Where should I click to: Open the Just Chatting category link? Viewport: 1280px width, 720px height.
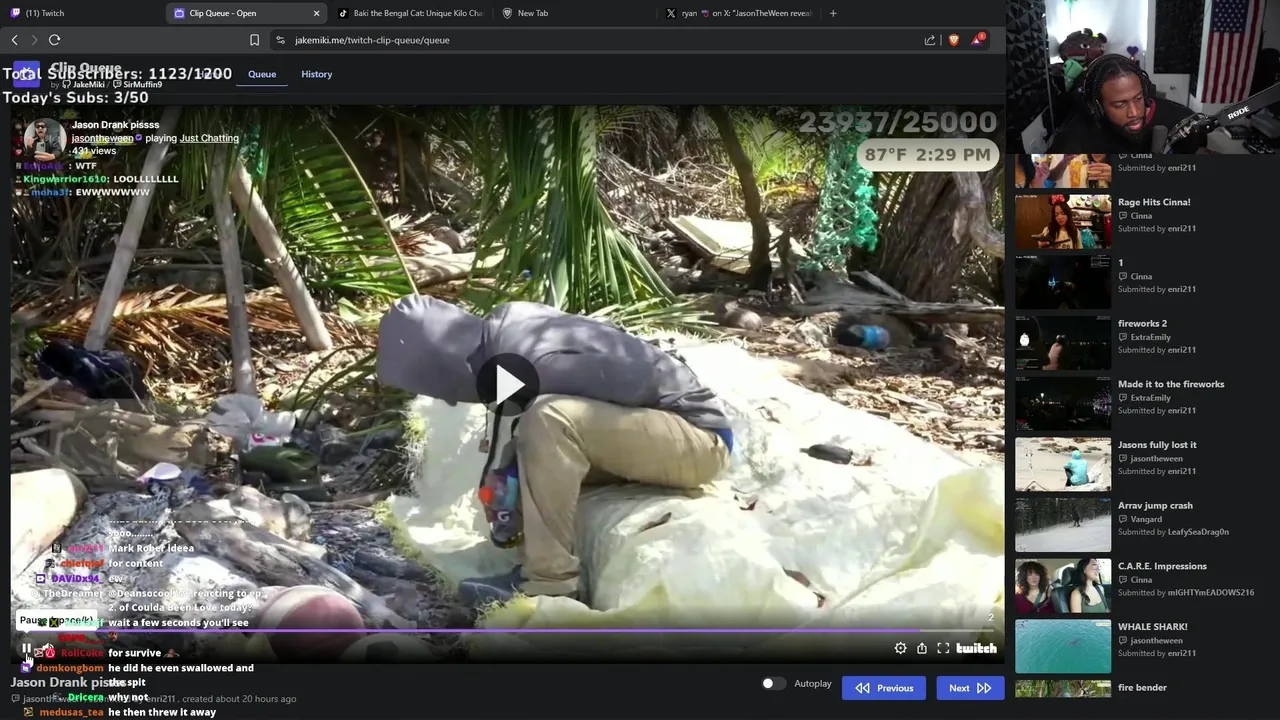tap(209, 138)
